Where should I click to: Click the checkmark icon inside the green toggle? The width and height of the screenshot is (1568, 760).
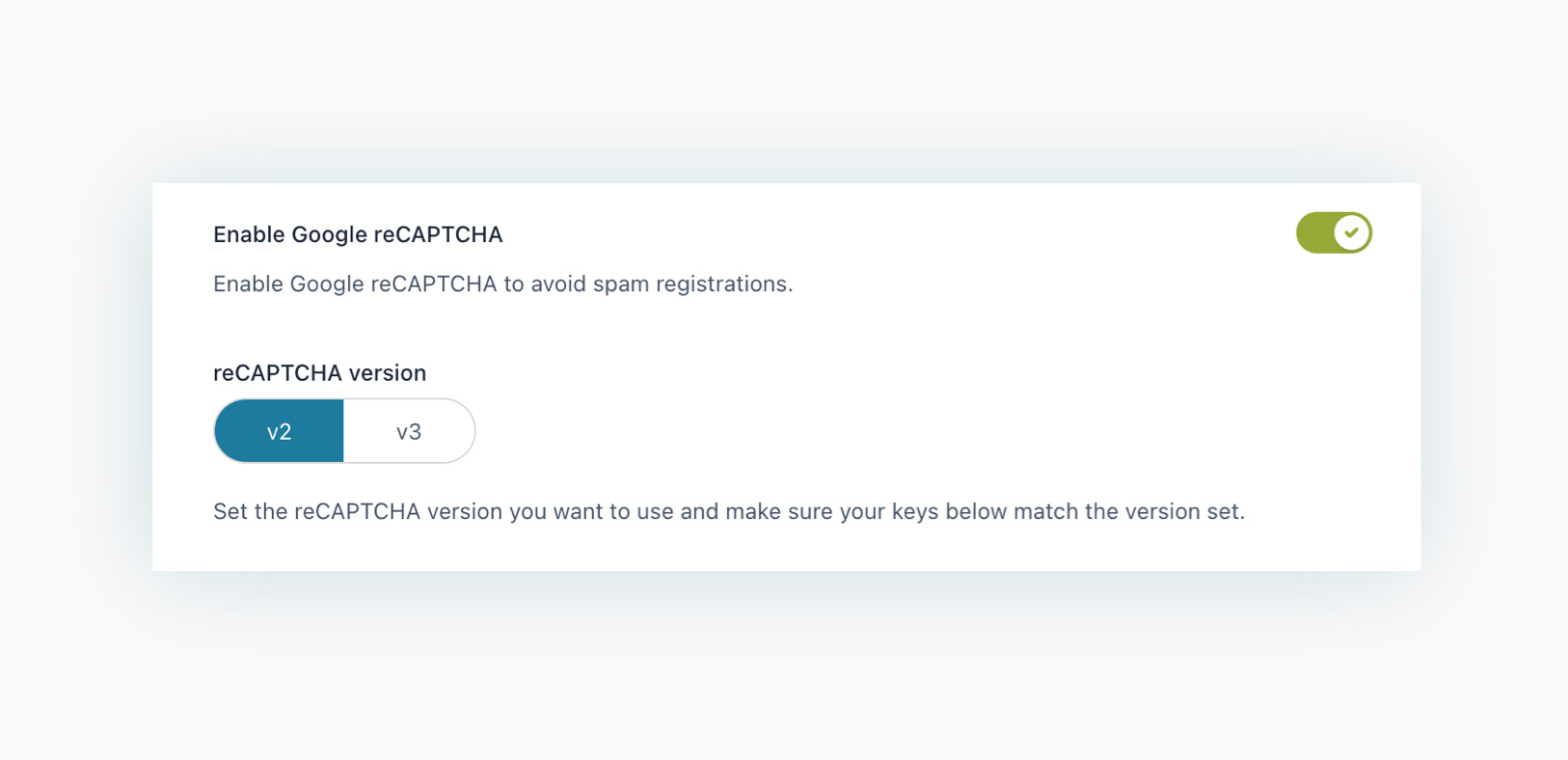click(x=1352, y=232)
